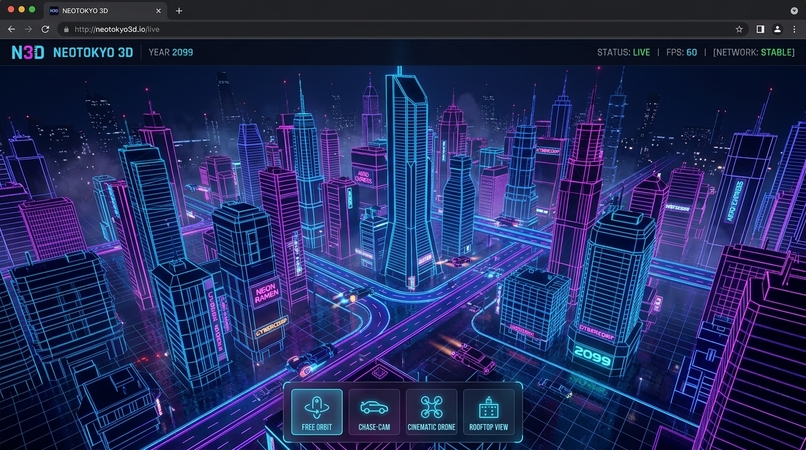Go forward in browser history
The height and width of the screenshot is (450, 806).
tap(28, 29)
